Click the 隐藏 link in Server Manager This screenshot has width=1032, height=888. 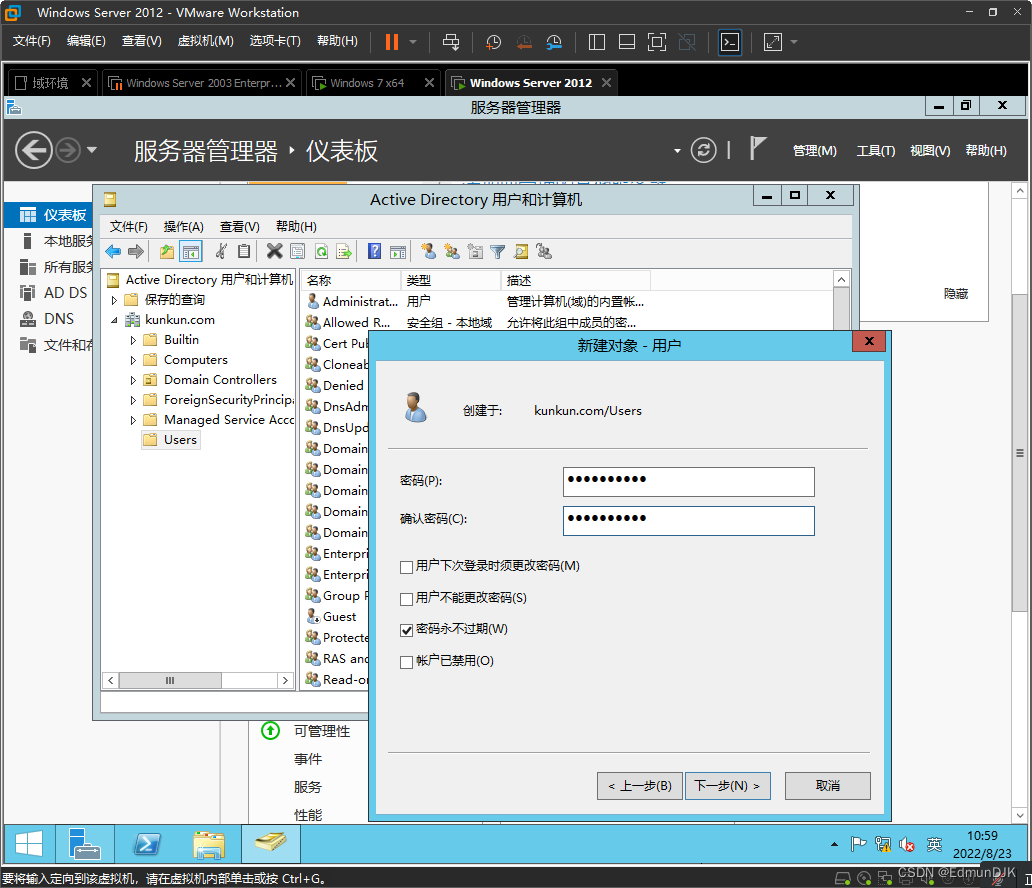[956, 294]
